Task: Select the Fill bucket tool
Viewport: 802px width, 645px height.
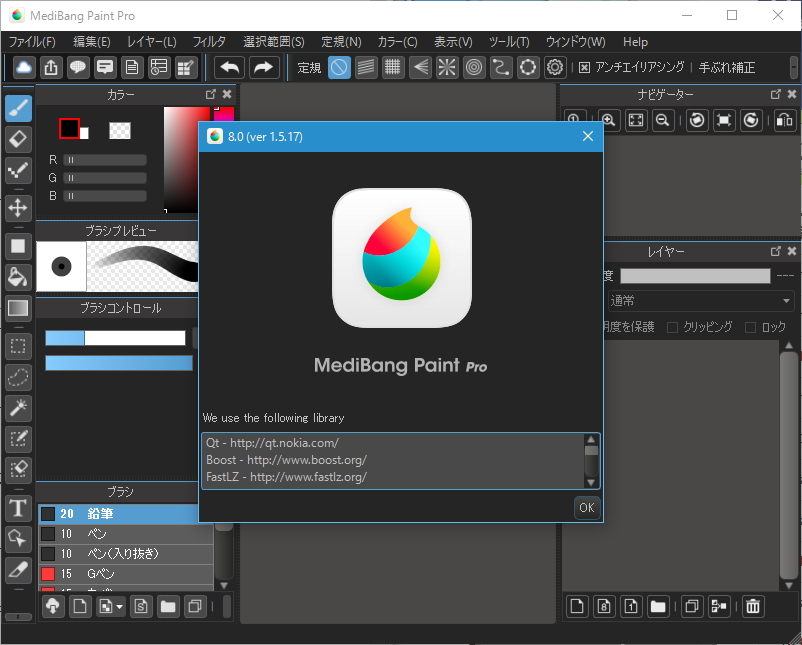Action: [x=17, y=277]
